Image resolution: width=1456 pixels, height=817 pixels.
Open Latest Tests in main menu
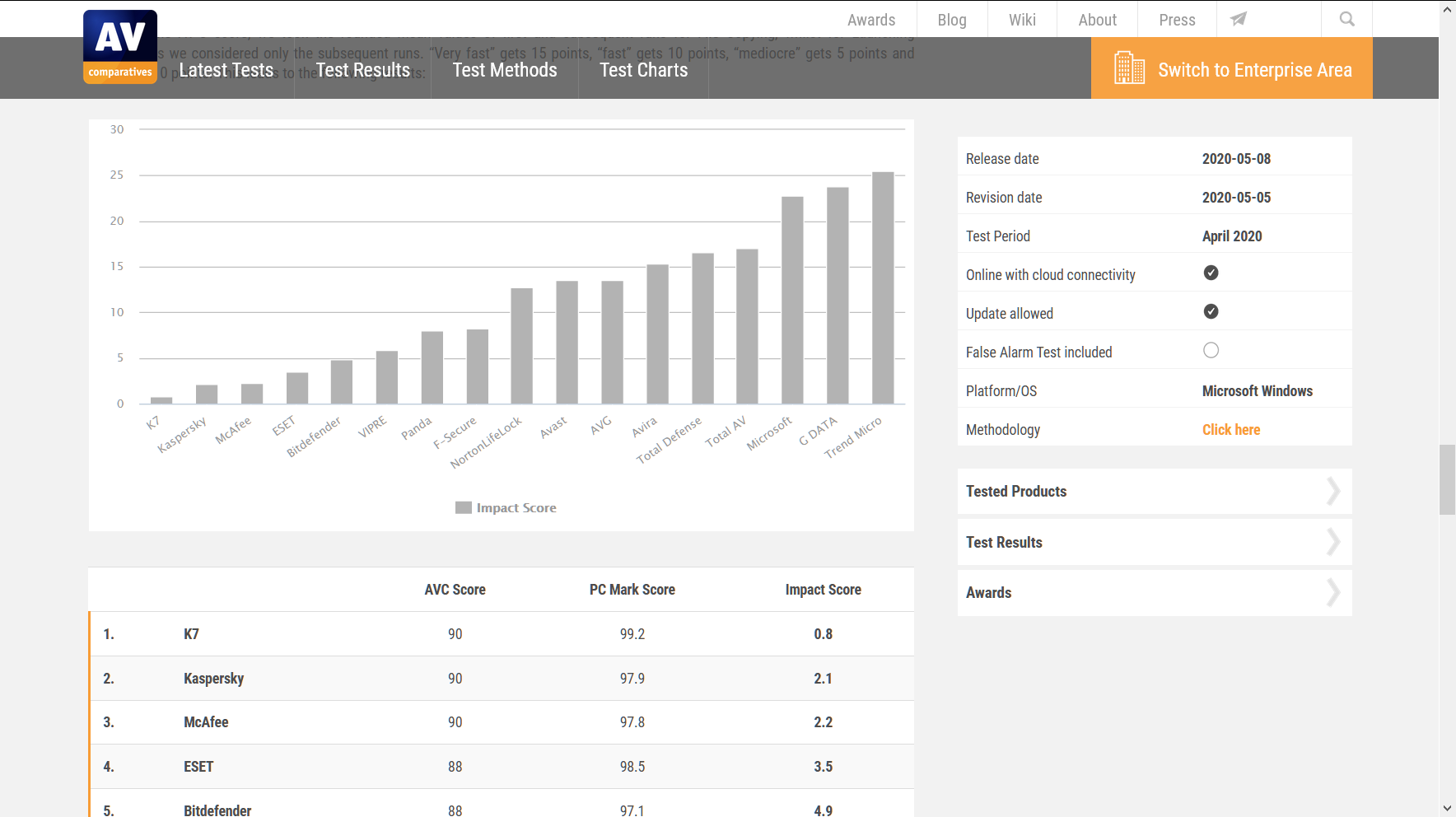pyautogui.click(x=226, y=70)
